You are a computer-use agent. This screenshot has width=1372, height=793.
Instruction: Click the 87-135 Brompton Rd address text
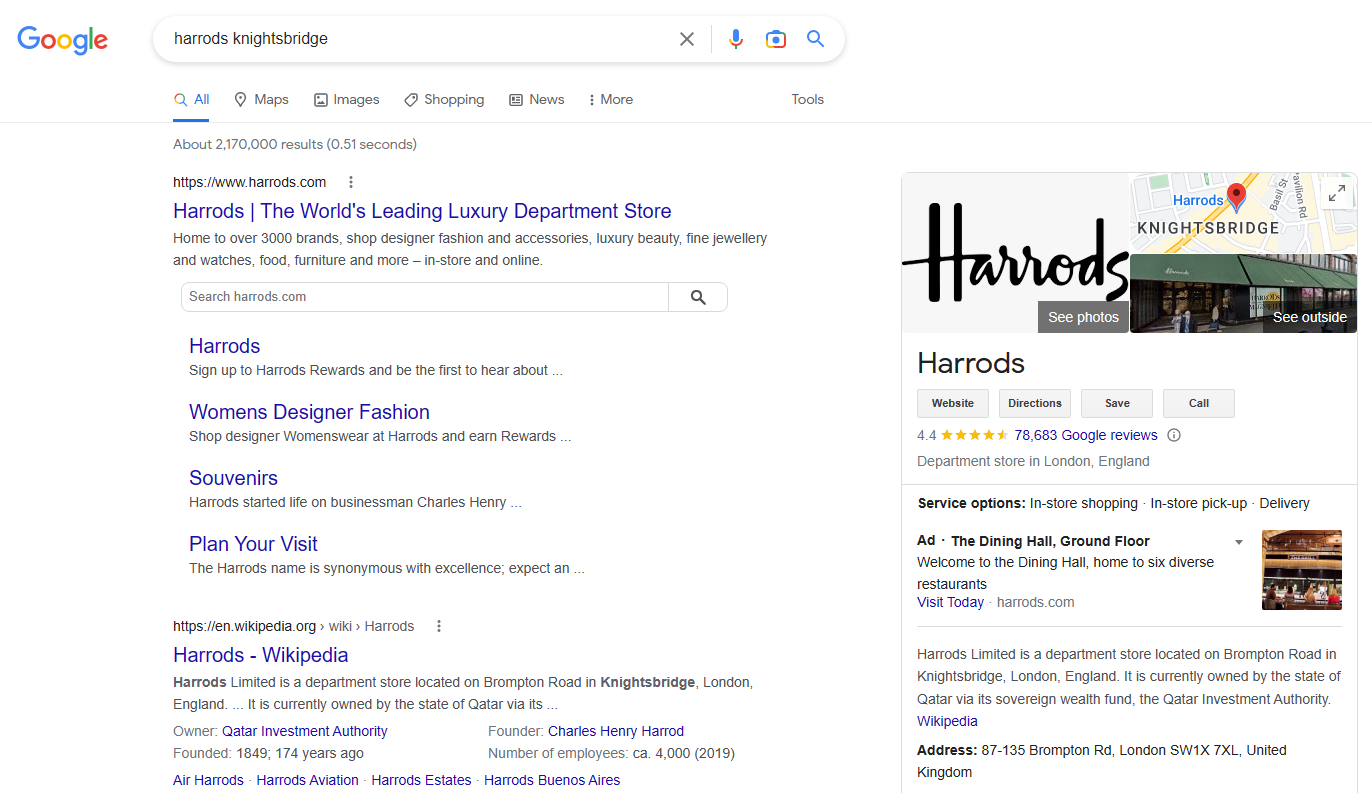point(1102,761)
